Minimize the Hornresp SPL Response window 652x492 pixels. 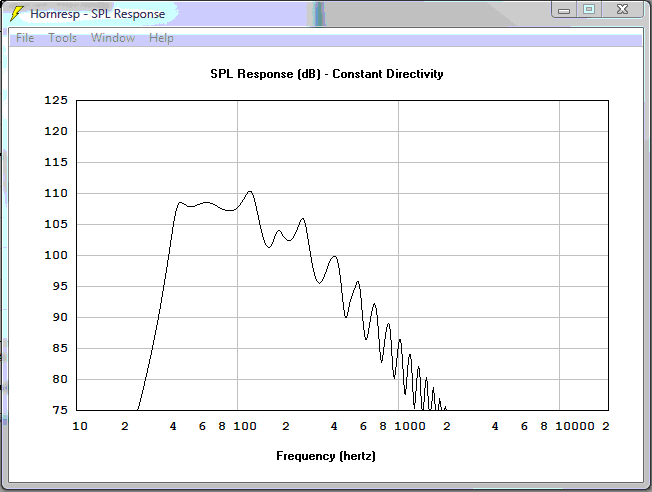point(564,10)
